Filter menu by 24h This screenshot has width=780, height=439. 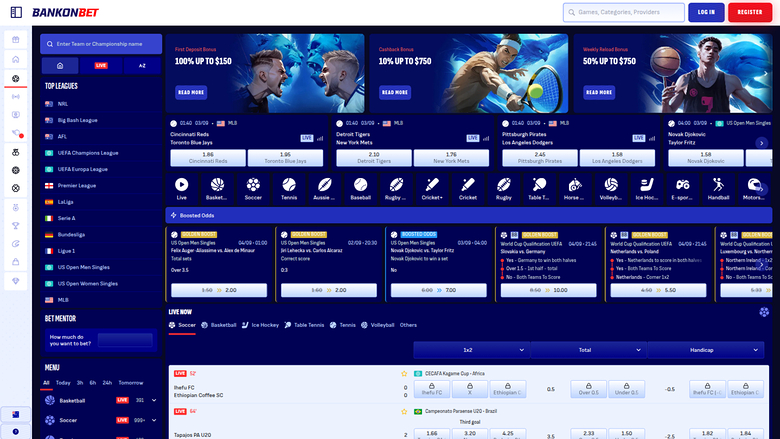click(x=107, y=383)
